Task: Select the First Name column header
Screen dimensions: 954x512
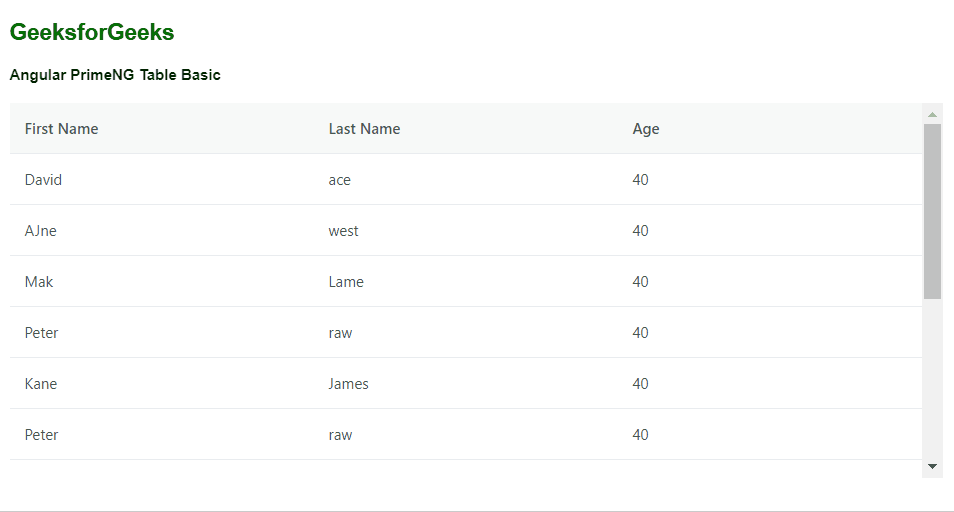Action: pos(61,129)
